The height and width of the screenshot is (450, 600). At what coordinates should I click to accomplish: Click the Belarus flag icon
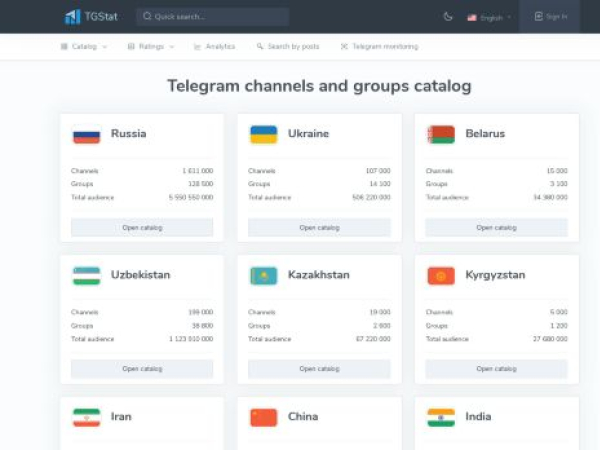click(x=441, y=135)
